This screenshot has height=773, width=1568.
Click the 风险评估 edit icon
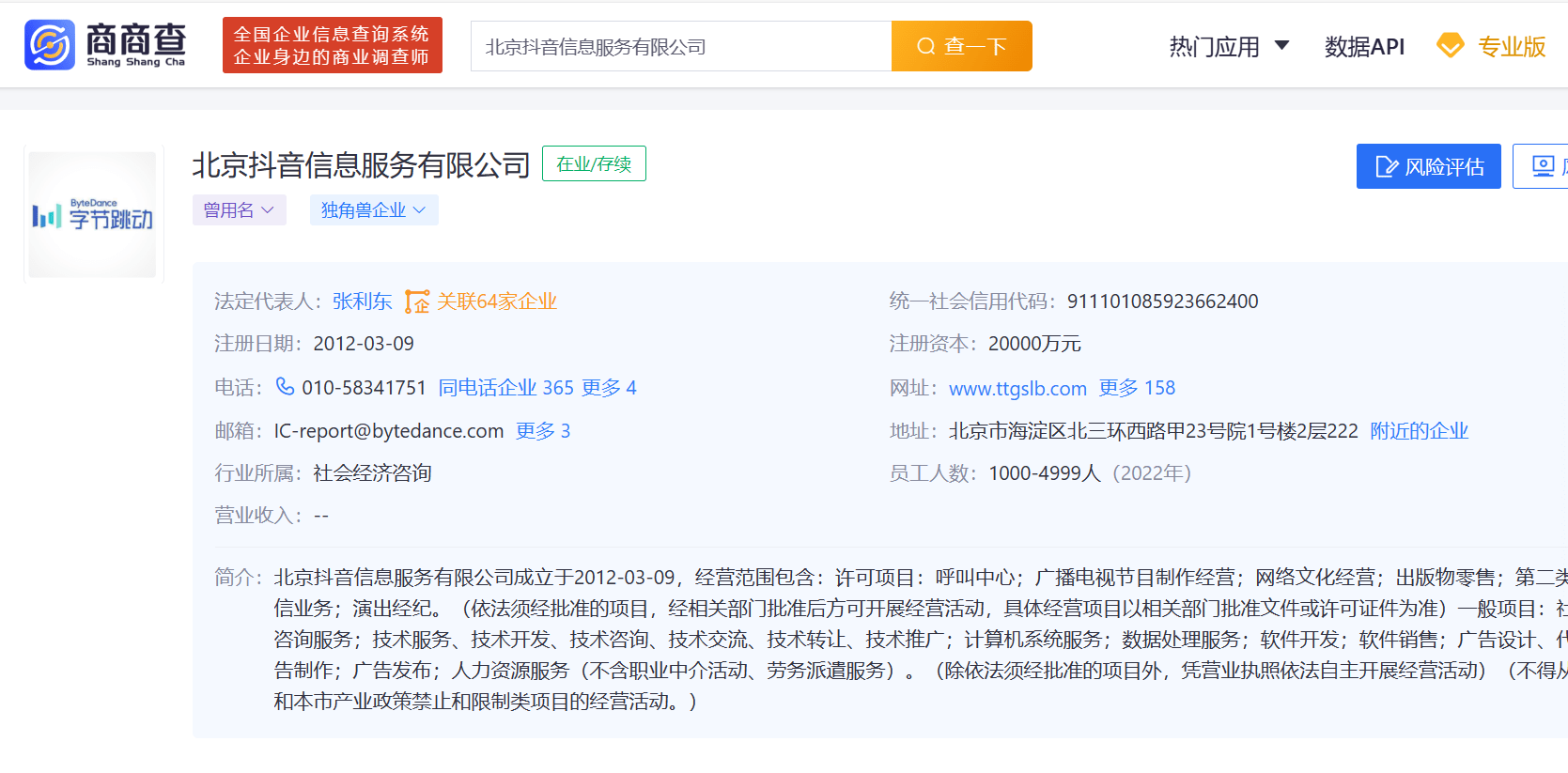tap(1386, 167)
